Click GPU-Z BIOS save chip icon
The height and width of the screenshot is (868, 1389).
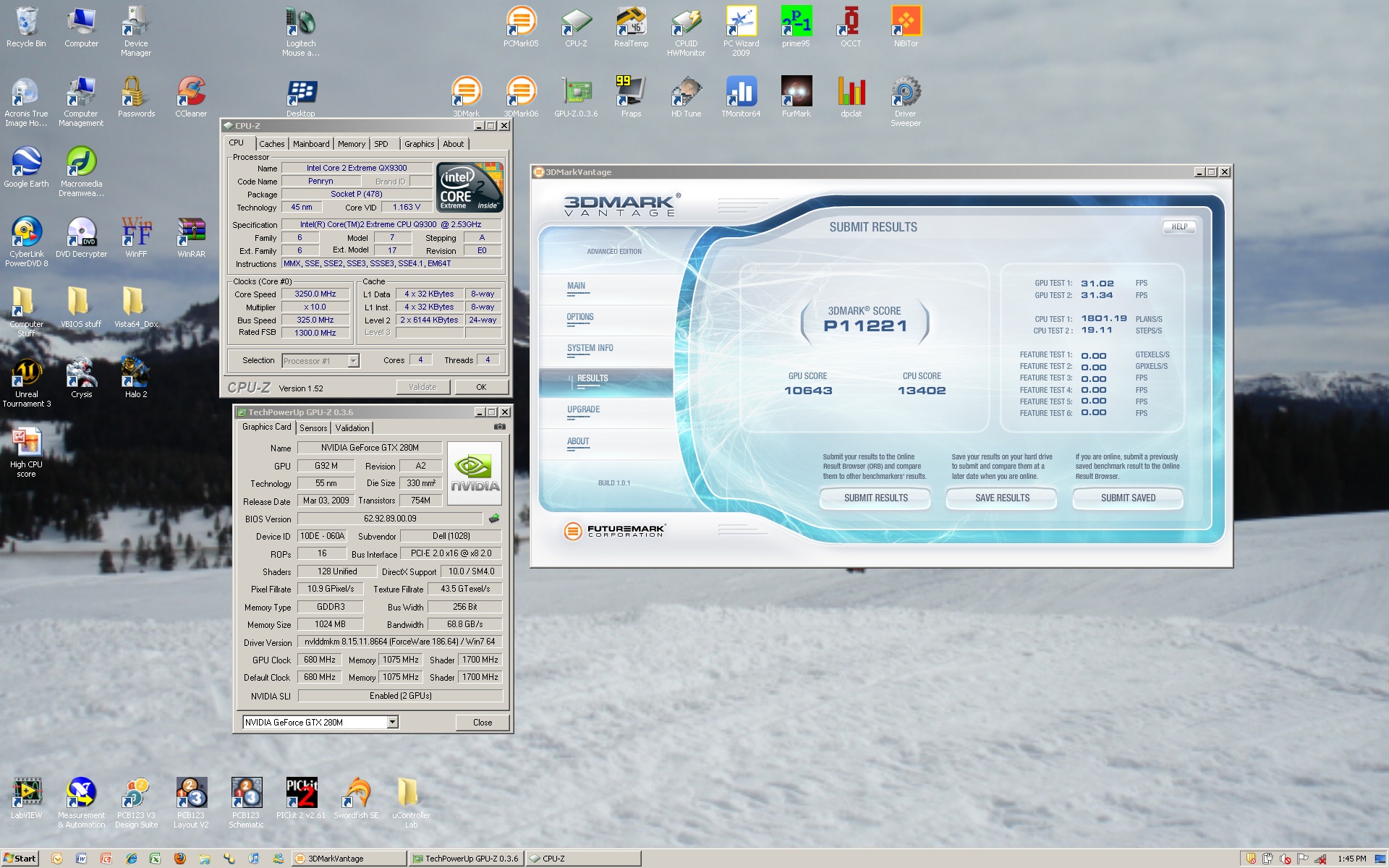(494, 518)
